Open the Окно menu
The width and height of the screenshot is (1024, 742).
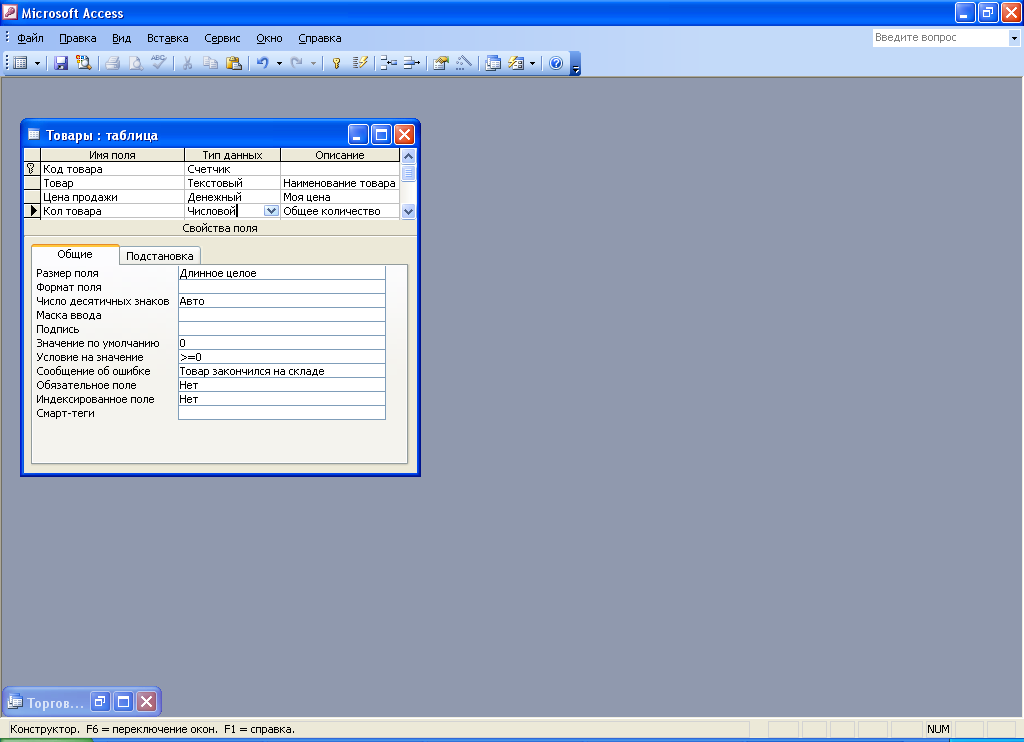[269, 38]
